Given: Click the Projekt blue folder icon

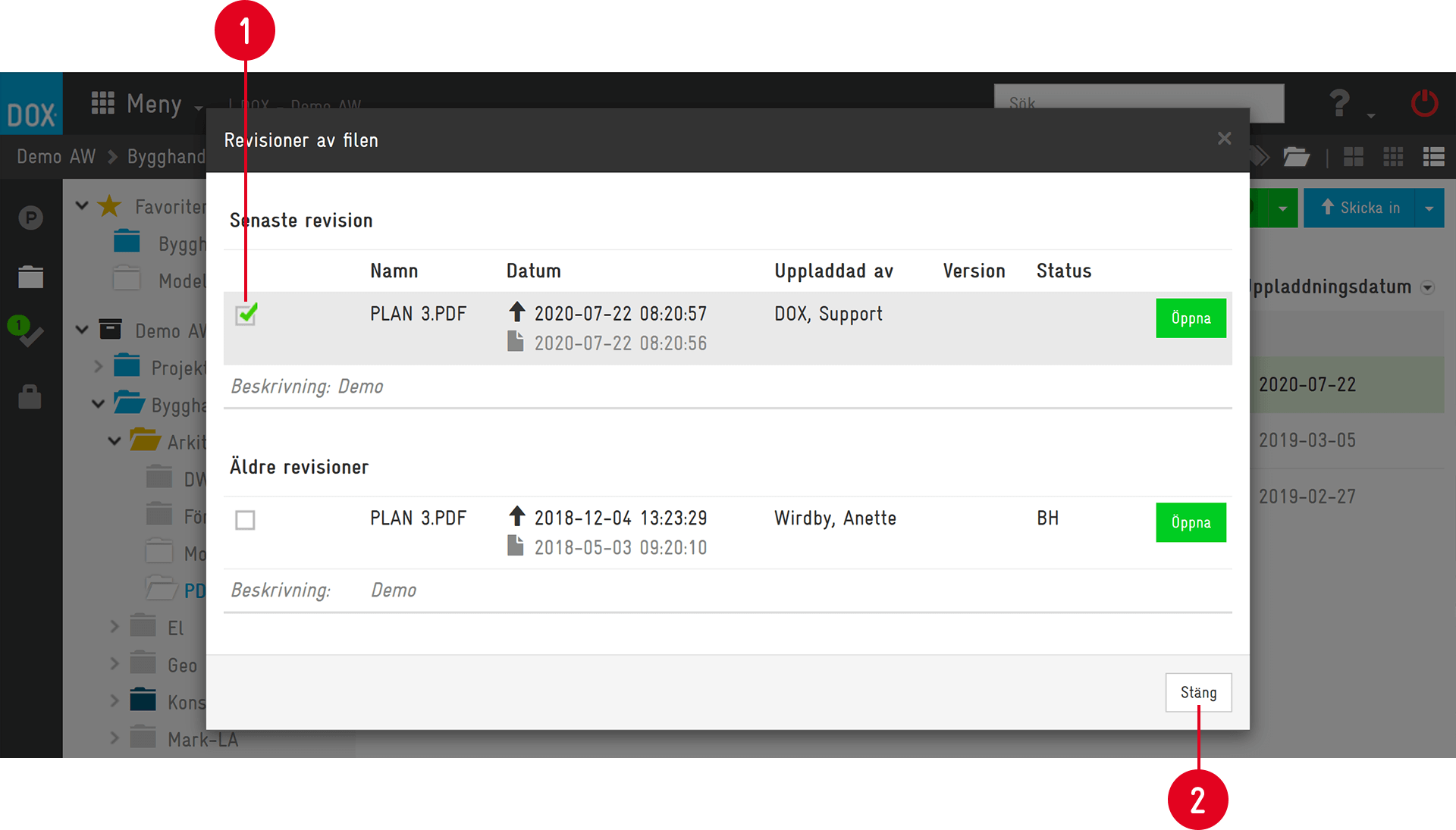Looking at the screenshot, I should [127, 365].
